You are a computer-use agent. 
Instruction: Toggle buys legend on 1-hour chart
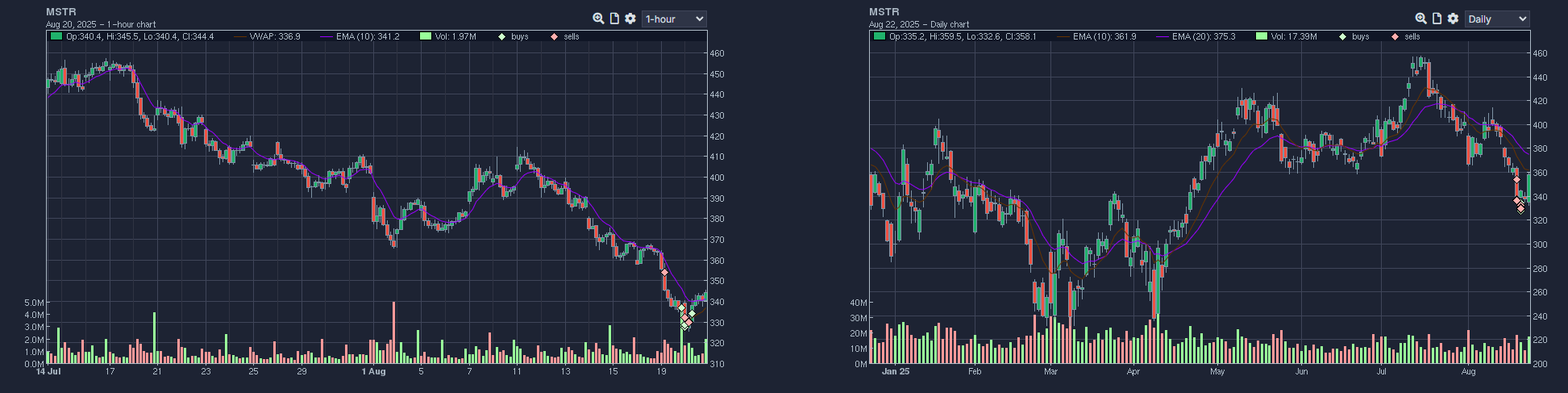pos(514,36)
